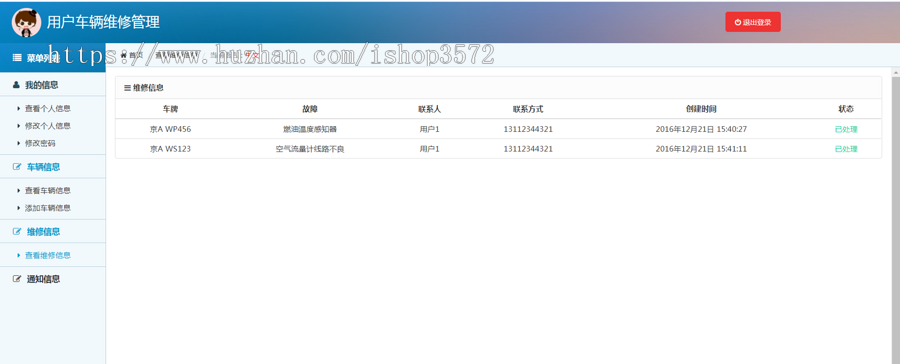Image resolution: width=900 pixels, height=364 pixels.
Task: Click the arrow before 修改密码
Action: [19, 144]
